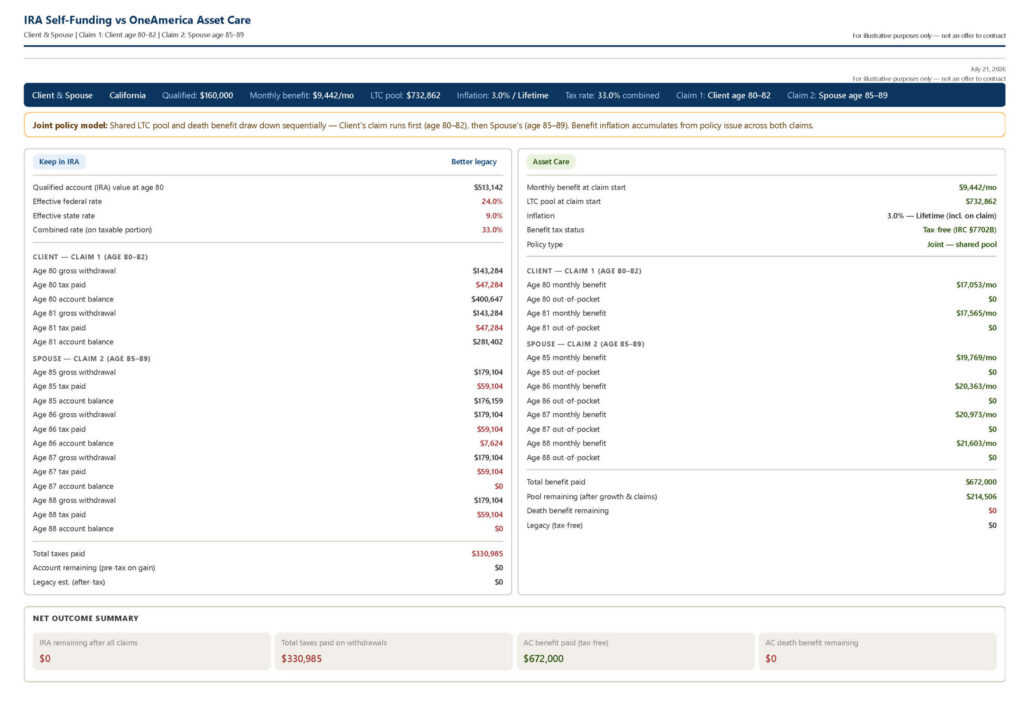Select the 'Age 88 out-of-pocket' label
This screenshot has width=1024, height=701.
click(563, 458)
